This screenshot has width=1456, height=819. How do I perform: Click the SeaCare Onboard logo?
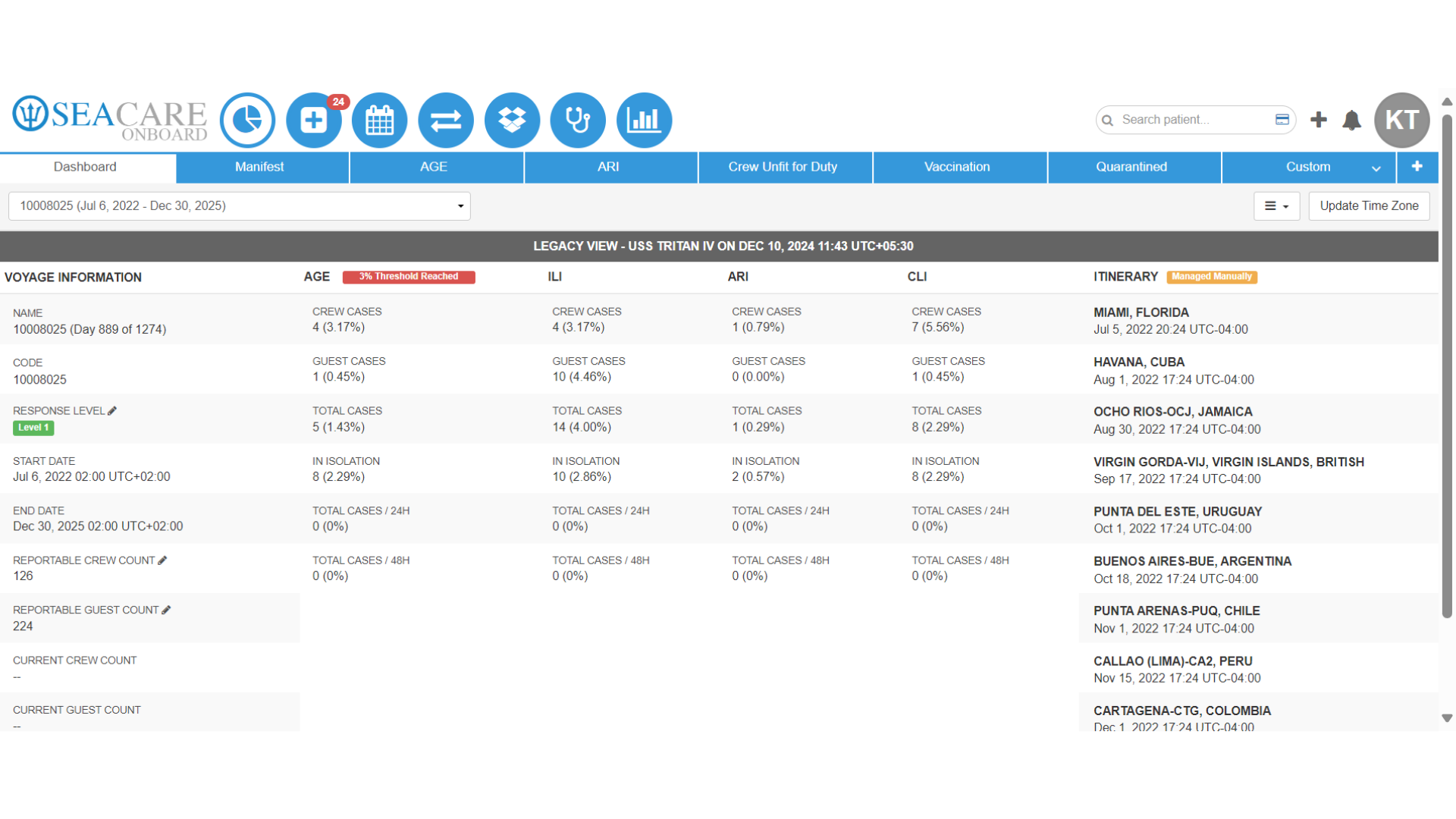pyautogui.click(x=110, y=119)
